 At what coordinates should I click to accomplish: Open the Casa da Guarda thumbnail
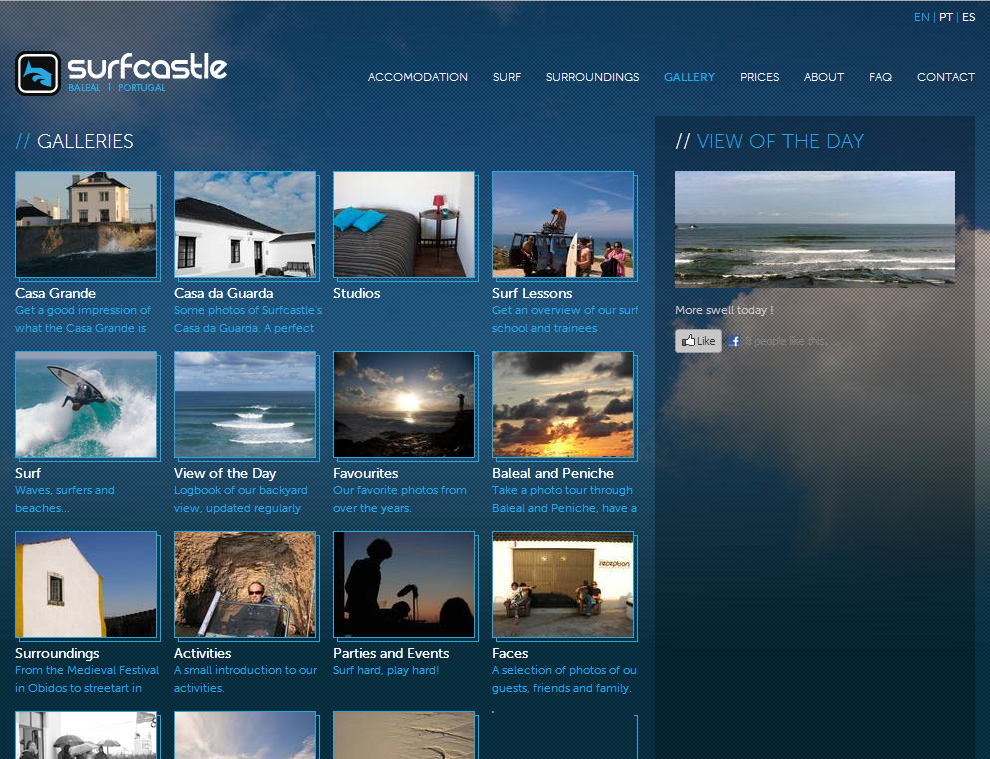pos(245,224)
